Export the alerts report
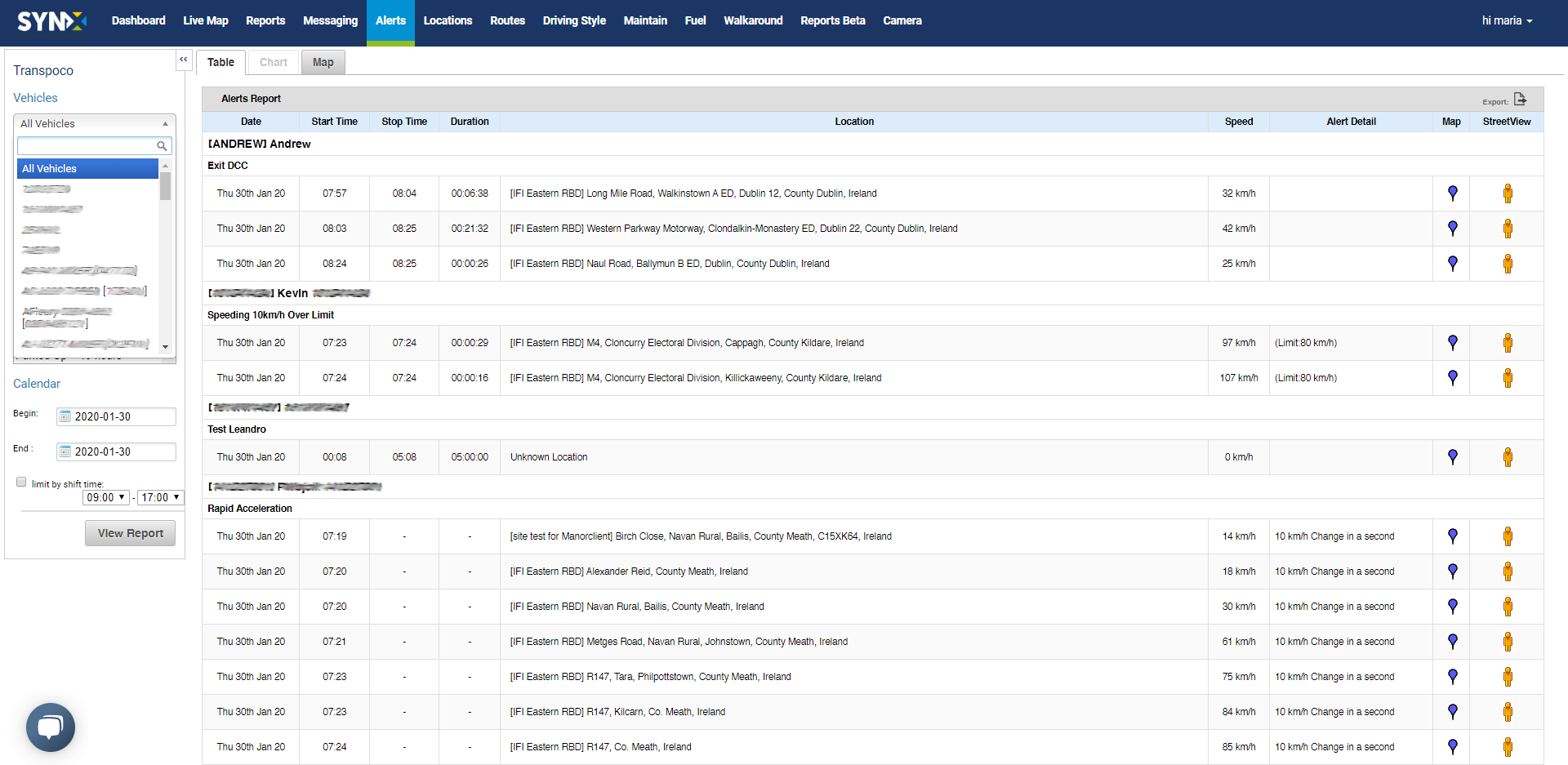 click(1520, 99)
